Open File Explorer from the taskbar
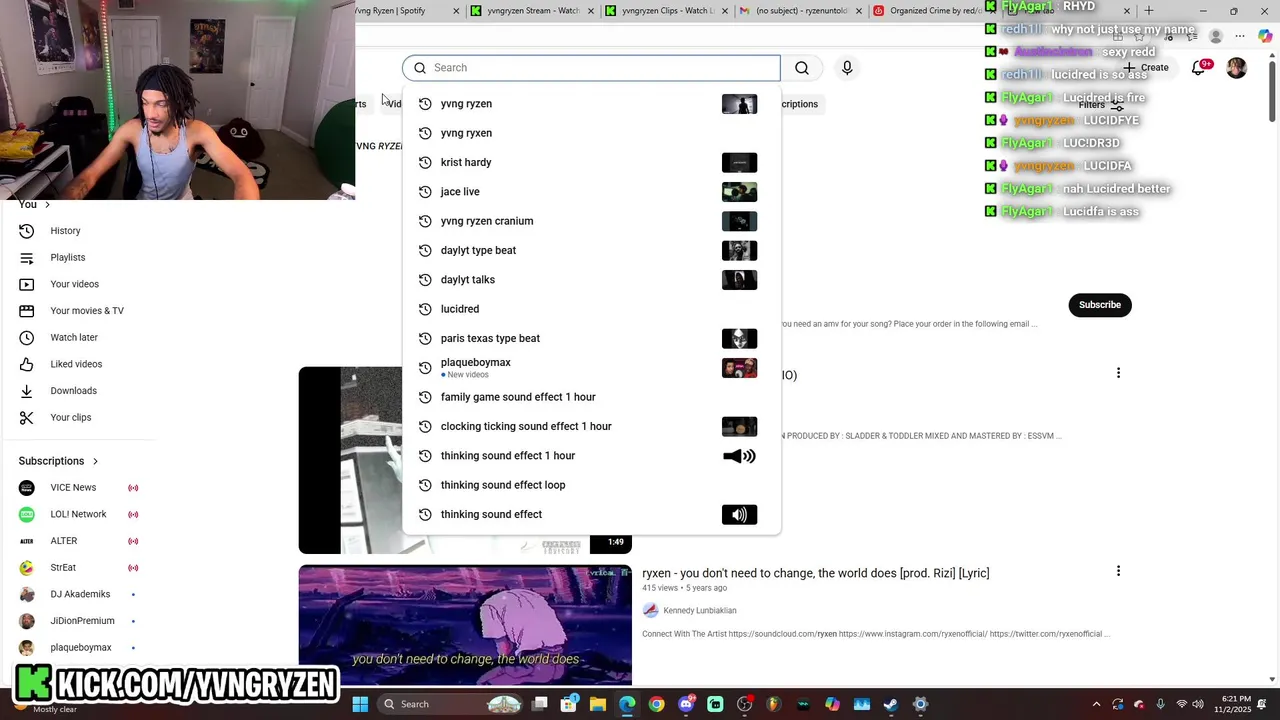1280x720 pixels. (598, 704)
